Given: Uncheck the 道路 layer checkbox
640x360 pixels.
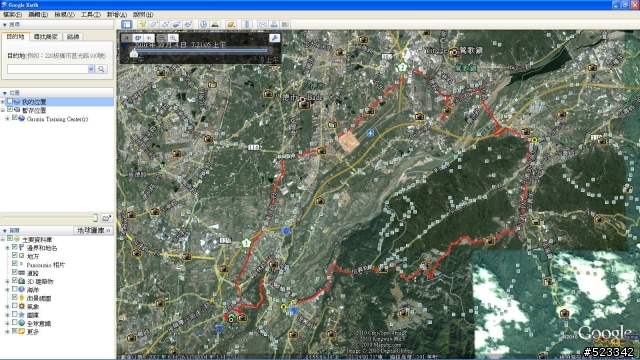Looking at the screenshot, I should click(15, 272).
